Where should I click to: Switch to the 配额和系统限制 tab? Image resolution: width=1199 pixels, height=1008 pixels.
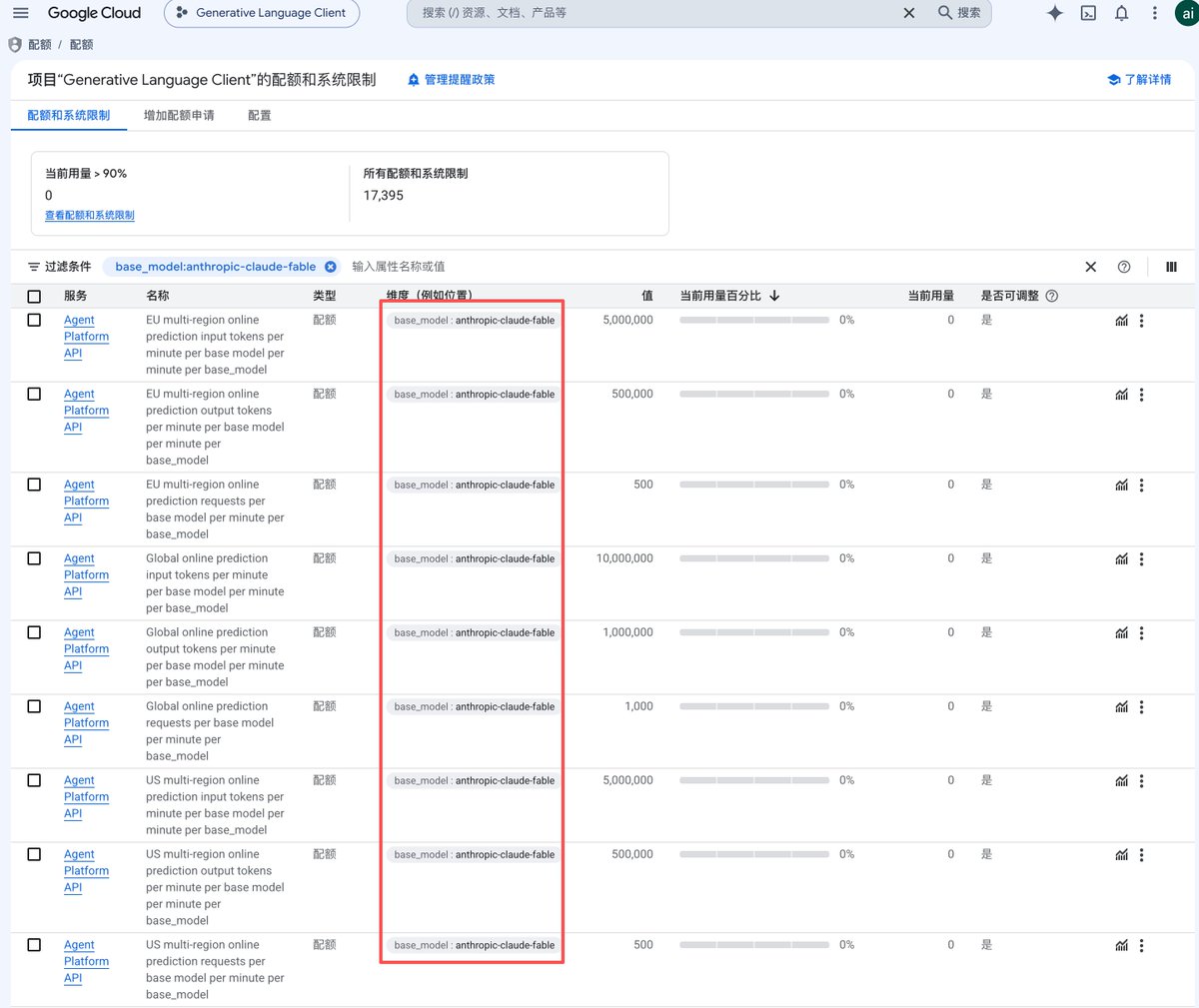tap(69, 116)
